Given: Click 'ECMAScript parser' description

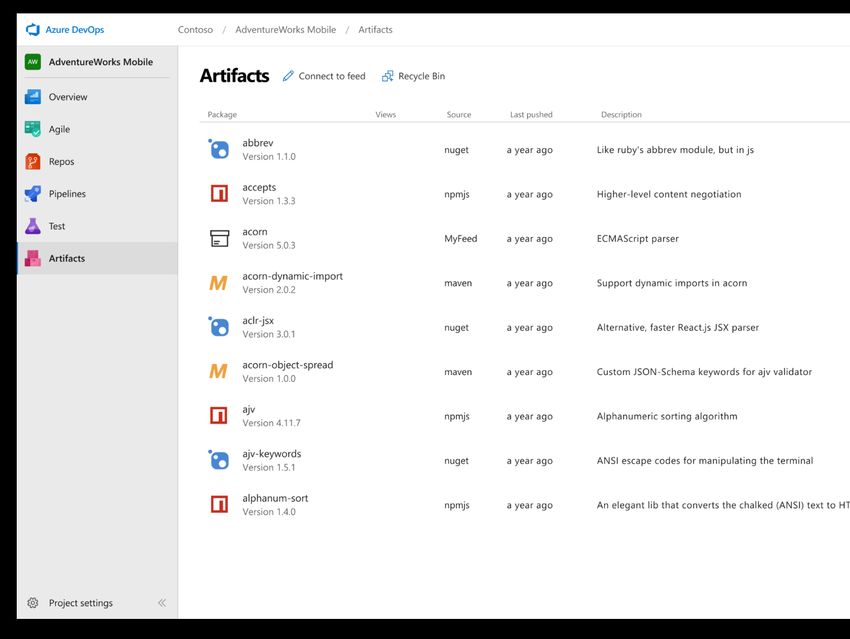Looking at the screenshot, I should [x=638, y=238].
